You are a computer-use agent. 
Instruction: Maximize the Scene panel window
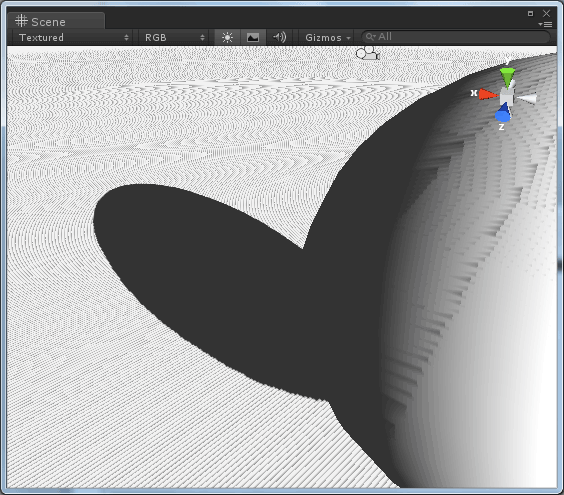530,14
